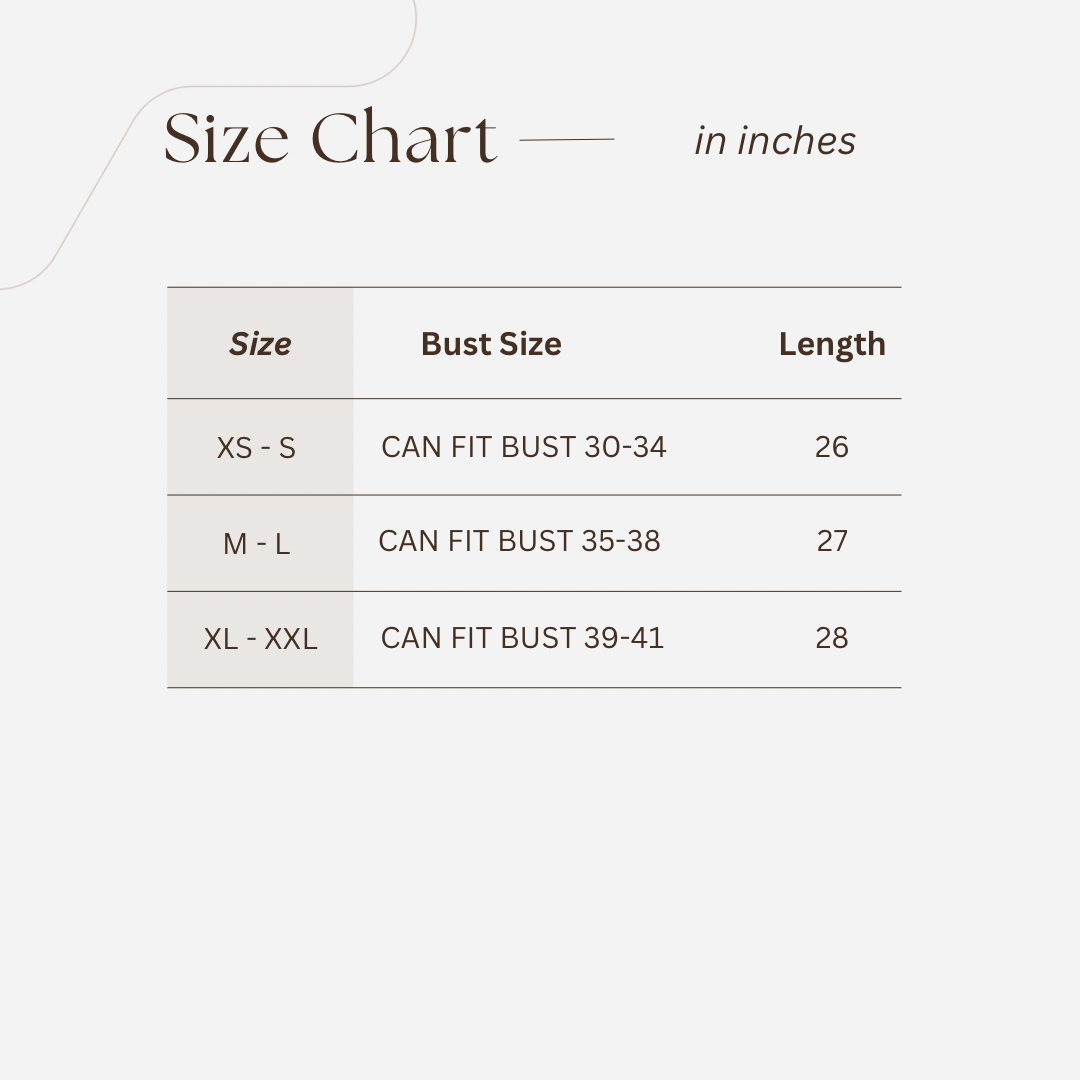Click the word "Size" in the large title
Viewport: 1080px width, 1080px height.
(x=226, y=138)
